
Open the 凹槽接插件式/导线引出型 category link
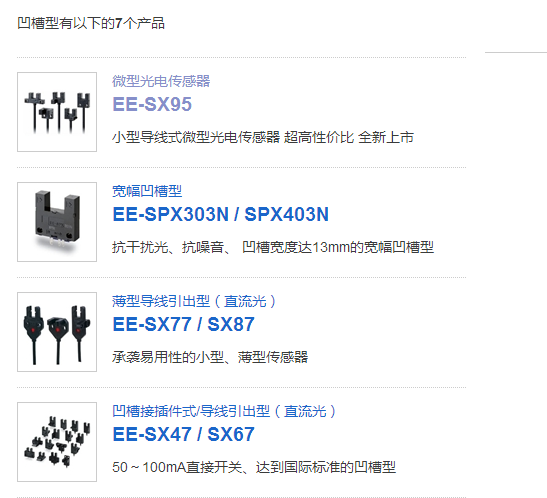pyautogui.click(x=224, y=411)
